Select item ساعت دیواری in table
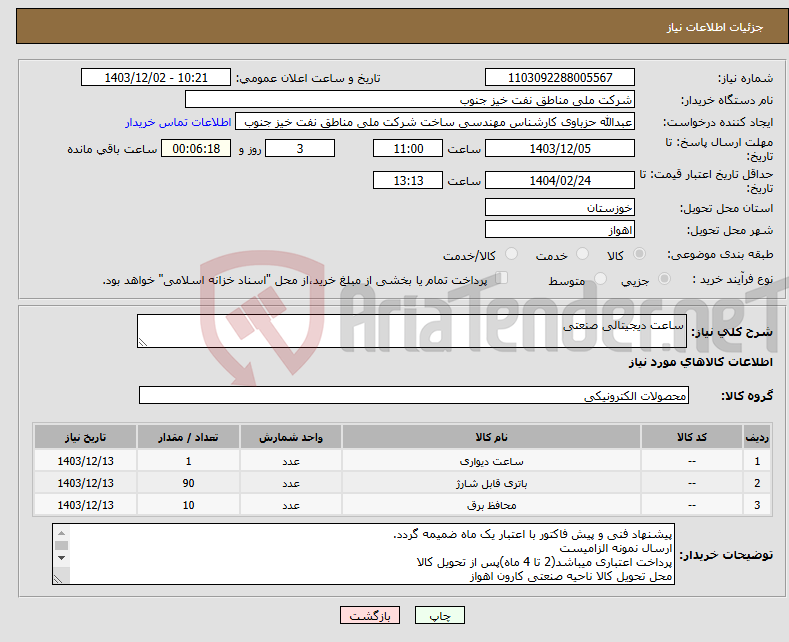Screen dimensions: 789x642 click(491, 461)
